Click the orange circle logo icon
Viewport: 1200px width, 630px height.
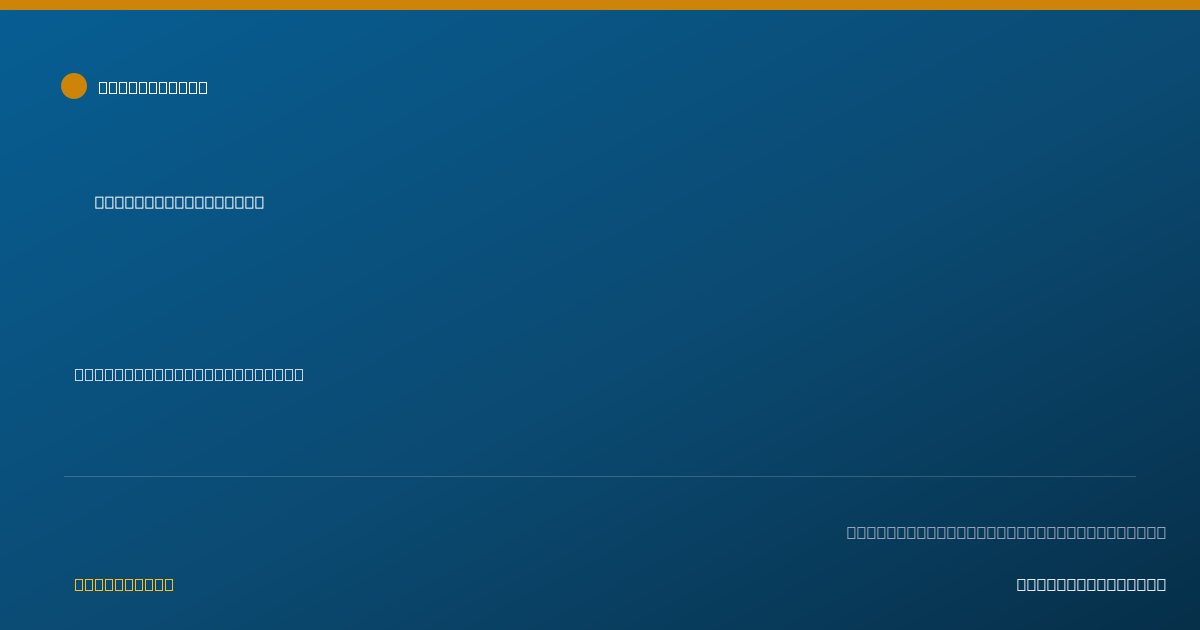pos(74,86)
